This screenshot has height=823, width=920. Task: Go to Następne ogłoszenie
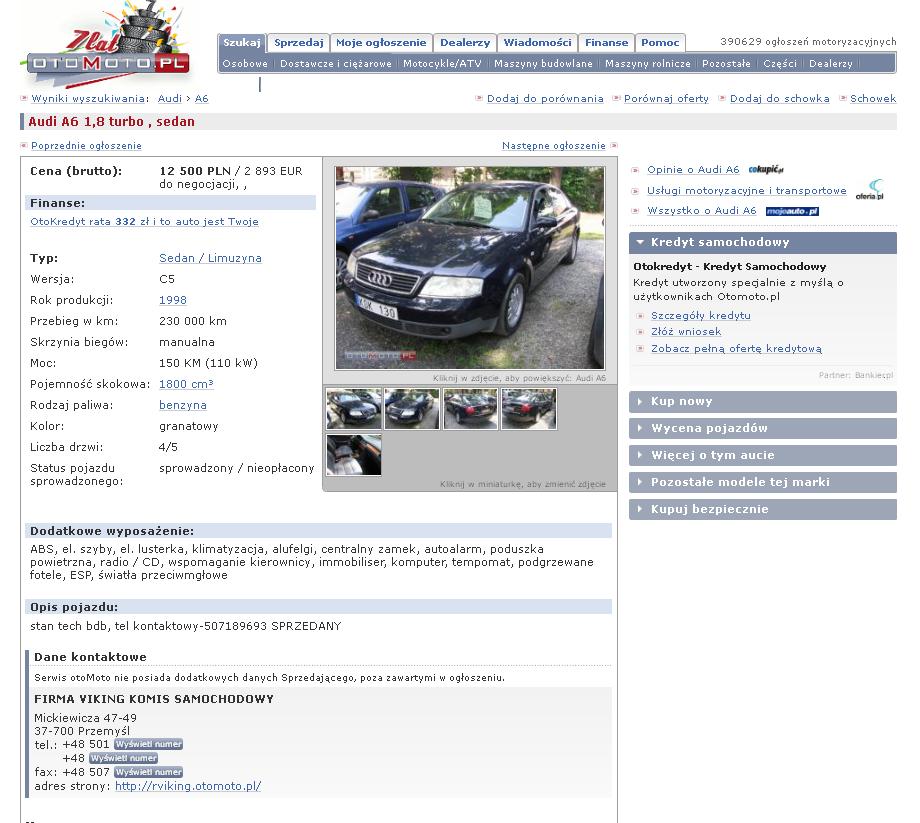click(x=554, y=145)
